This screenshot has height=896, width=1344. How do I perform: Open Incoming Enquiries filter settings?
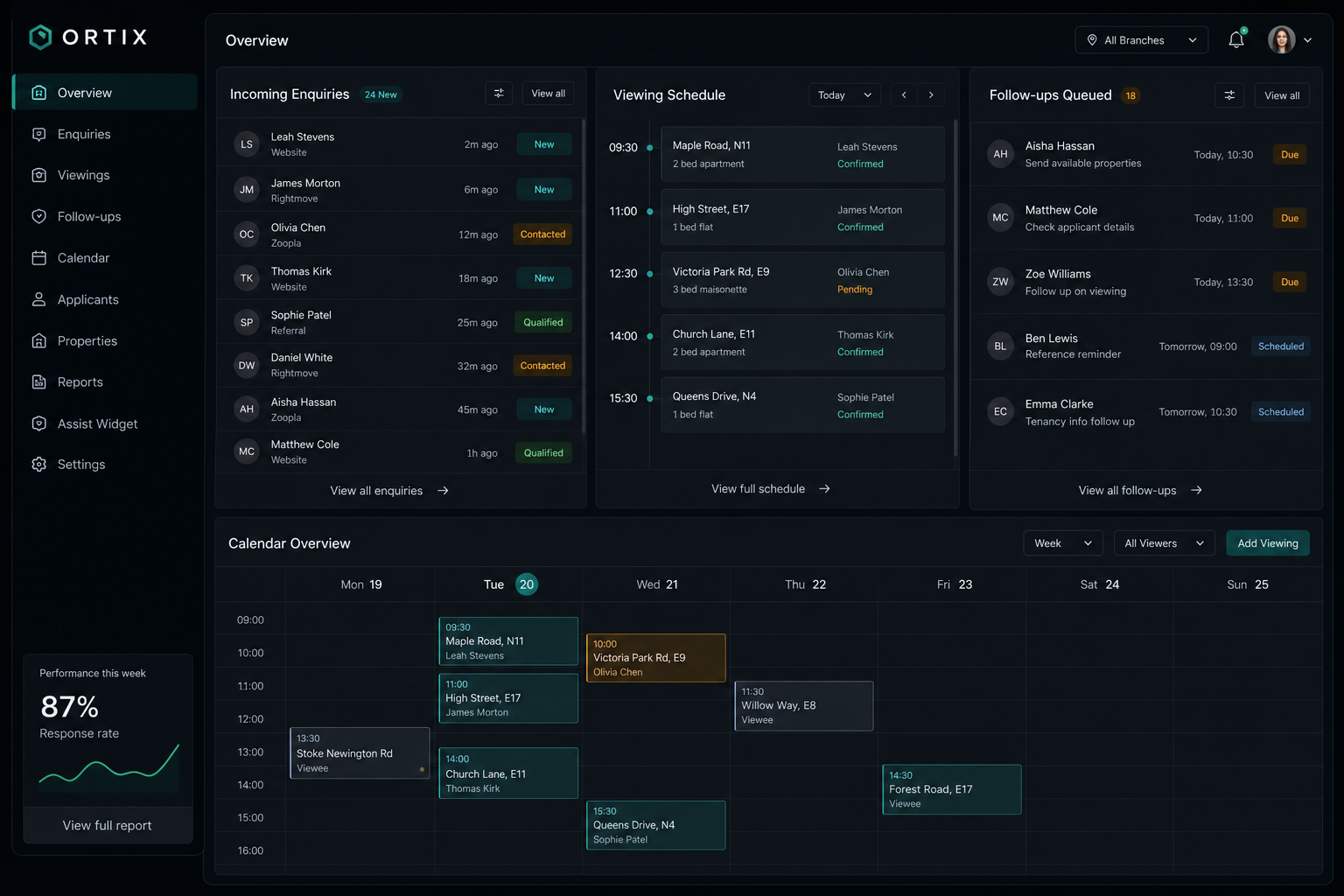coord(499,94)
